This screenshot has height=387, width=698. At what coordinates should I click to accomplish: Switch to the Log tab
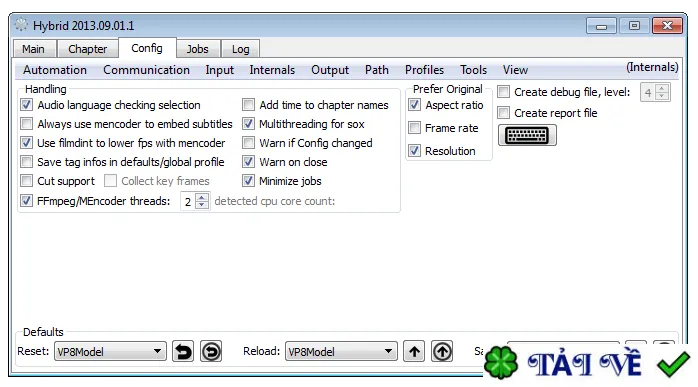(240, 49)
